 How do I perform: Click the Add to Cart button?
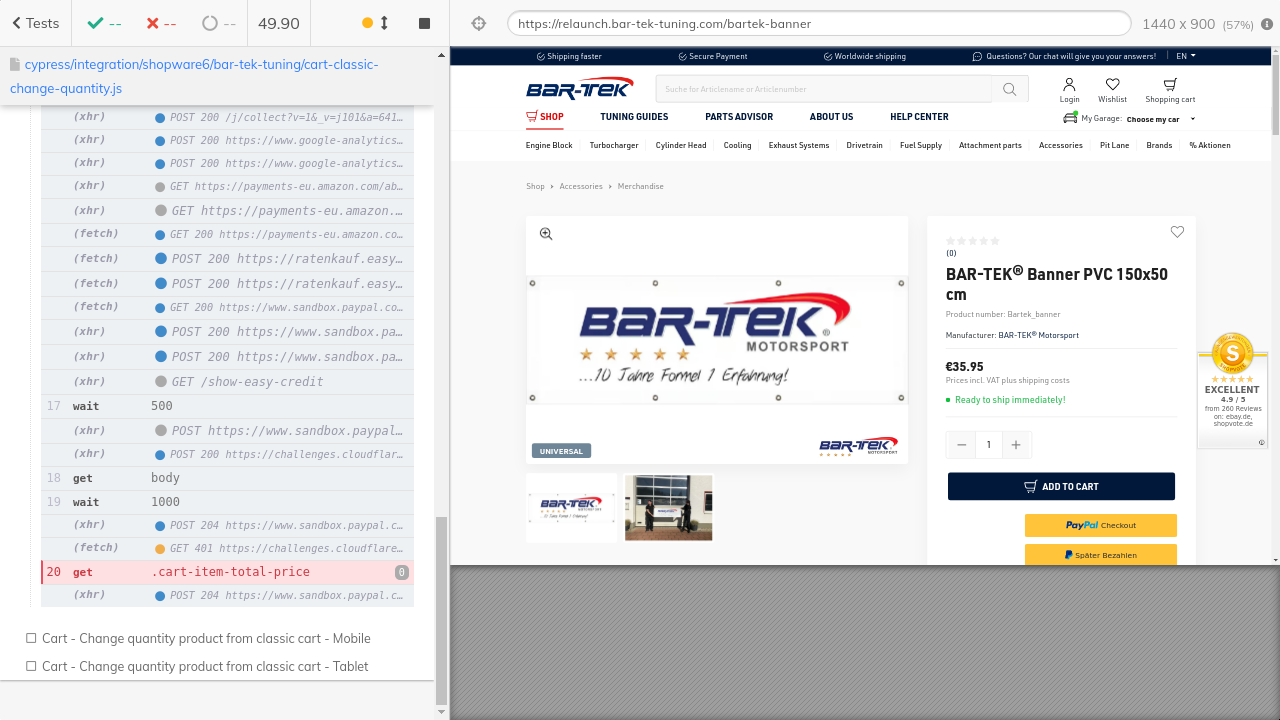point(1061,487)
